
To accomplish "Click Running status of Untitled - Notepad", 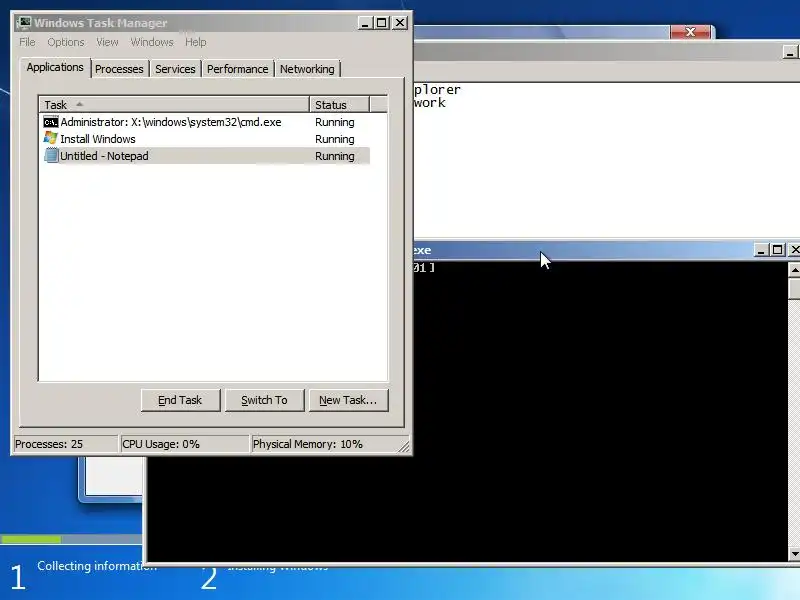I will coord(335,156).
